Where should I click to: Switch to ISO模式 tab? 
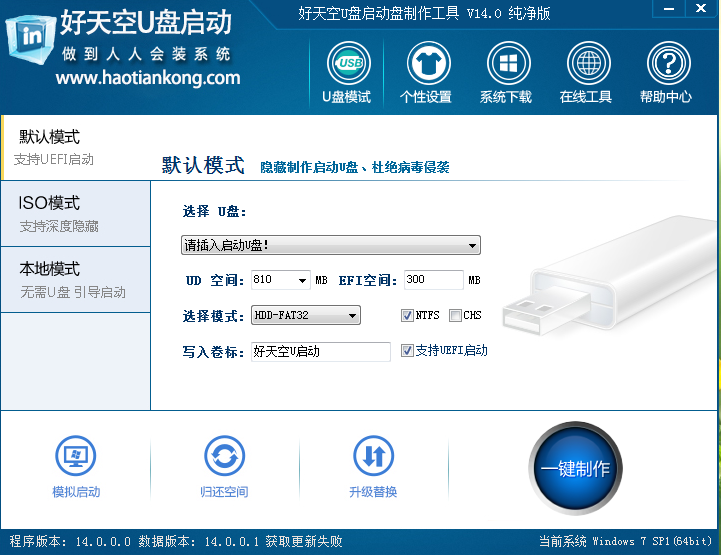pyautogui.click(x=75, y=213)
